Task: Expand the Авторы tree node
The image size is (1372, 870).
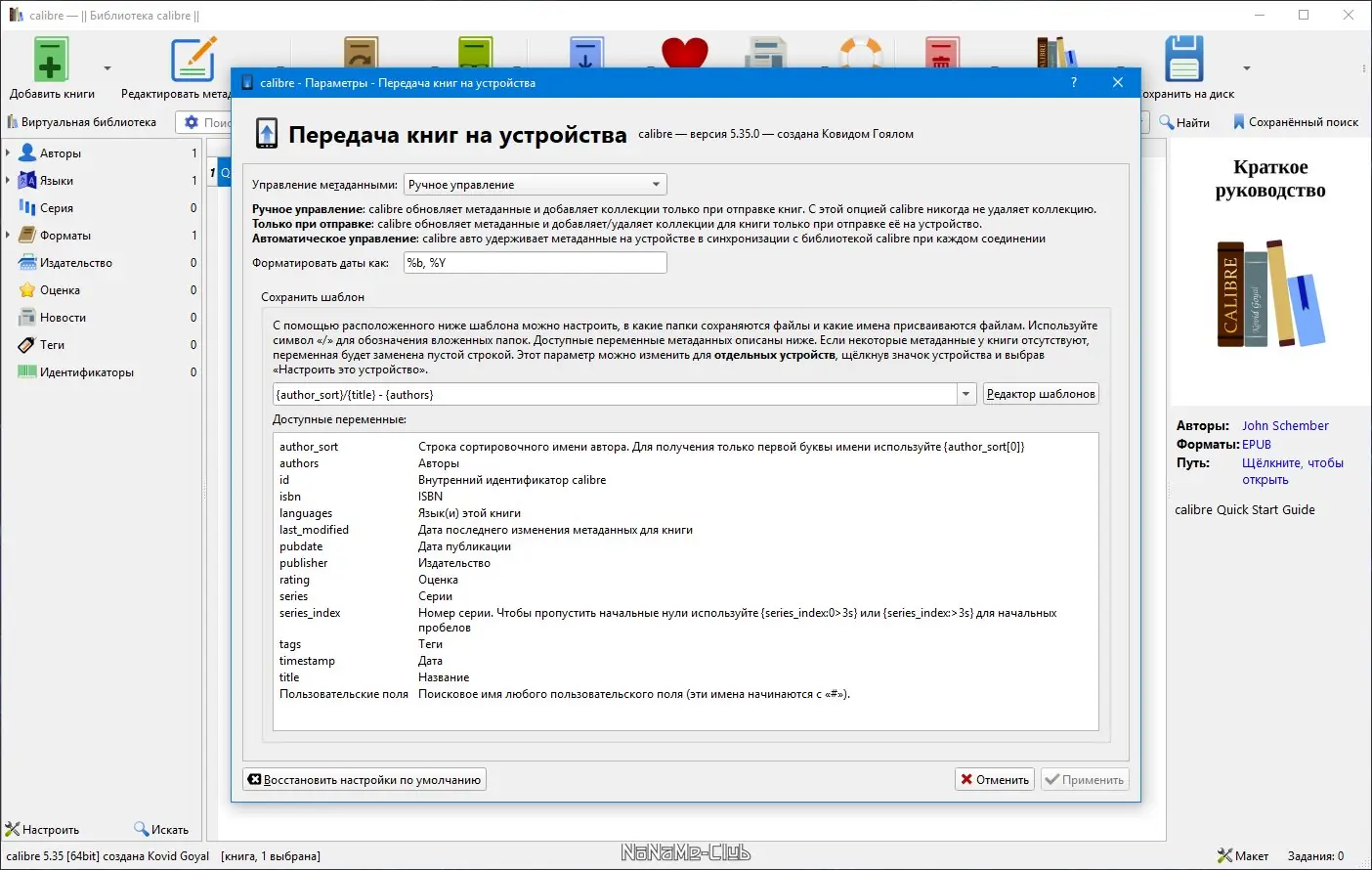Action: (8, 153)
